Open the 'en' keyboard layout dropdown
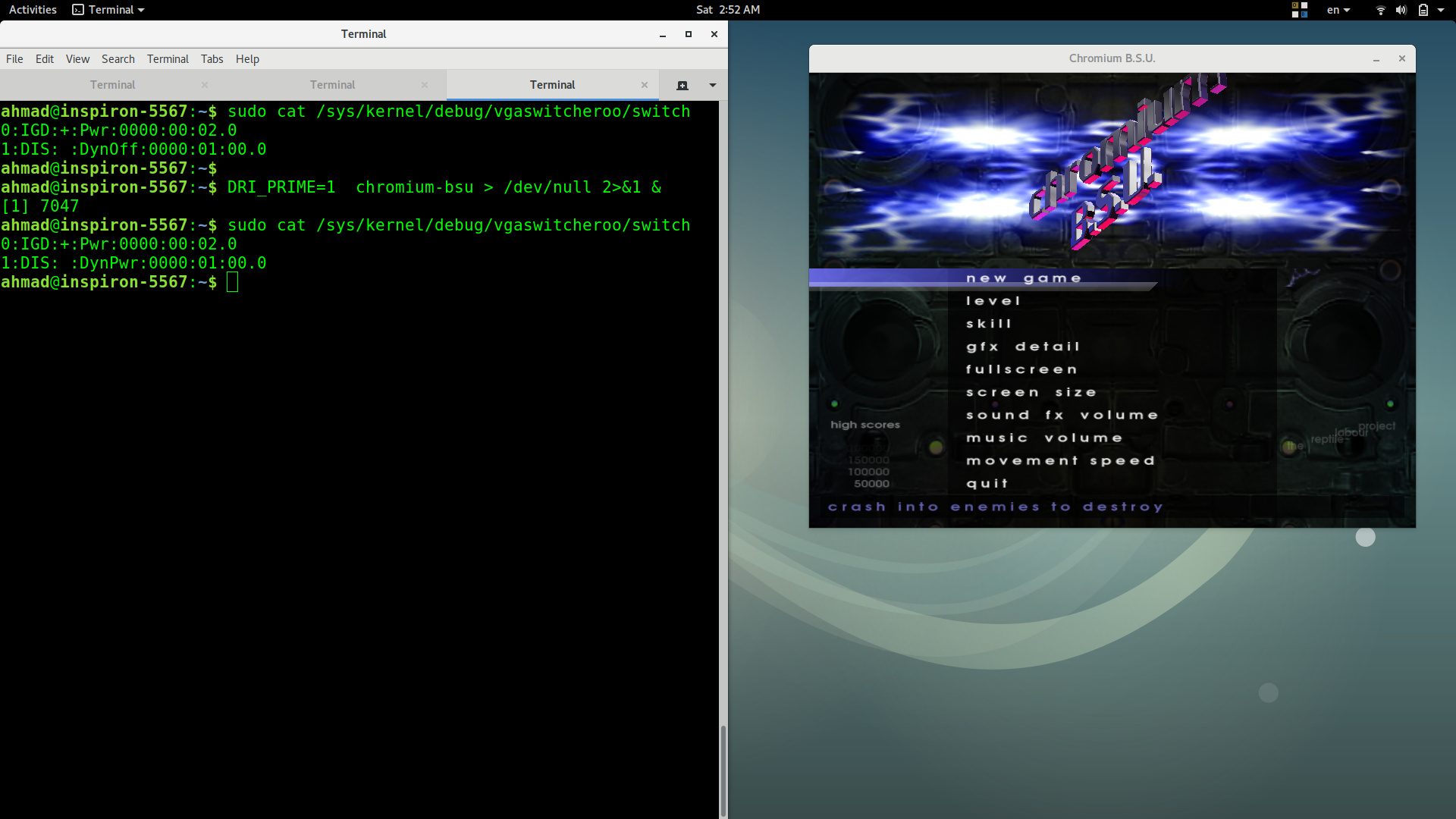This screenshot has width=1456, height=819. point(1338,10)
